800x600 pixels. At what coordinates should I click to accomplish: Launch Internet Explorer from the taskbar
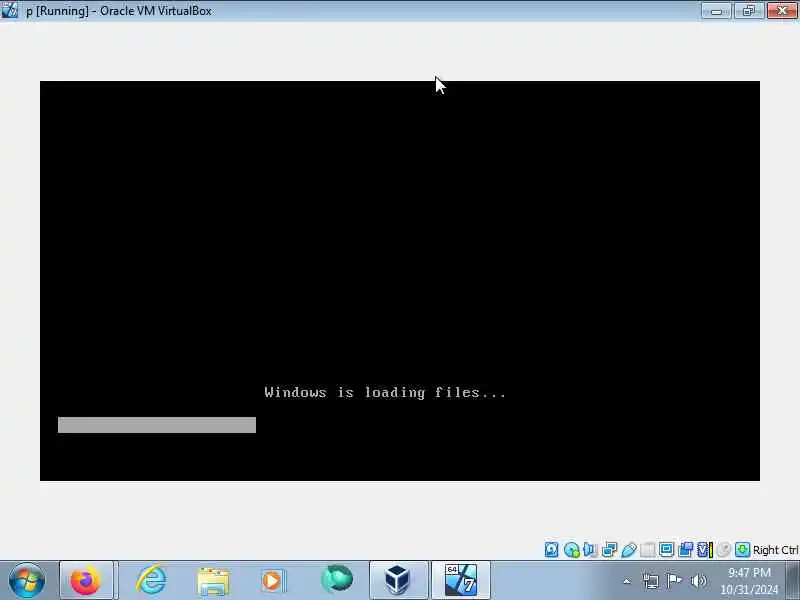(x=152, y=580)
